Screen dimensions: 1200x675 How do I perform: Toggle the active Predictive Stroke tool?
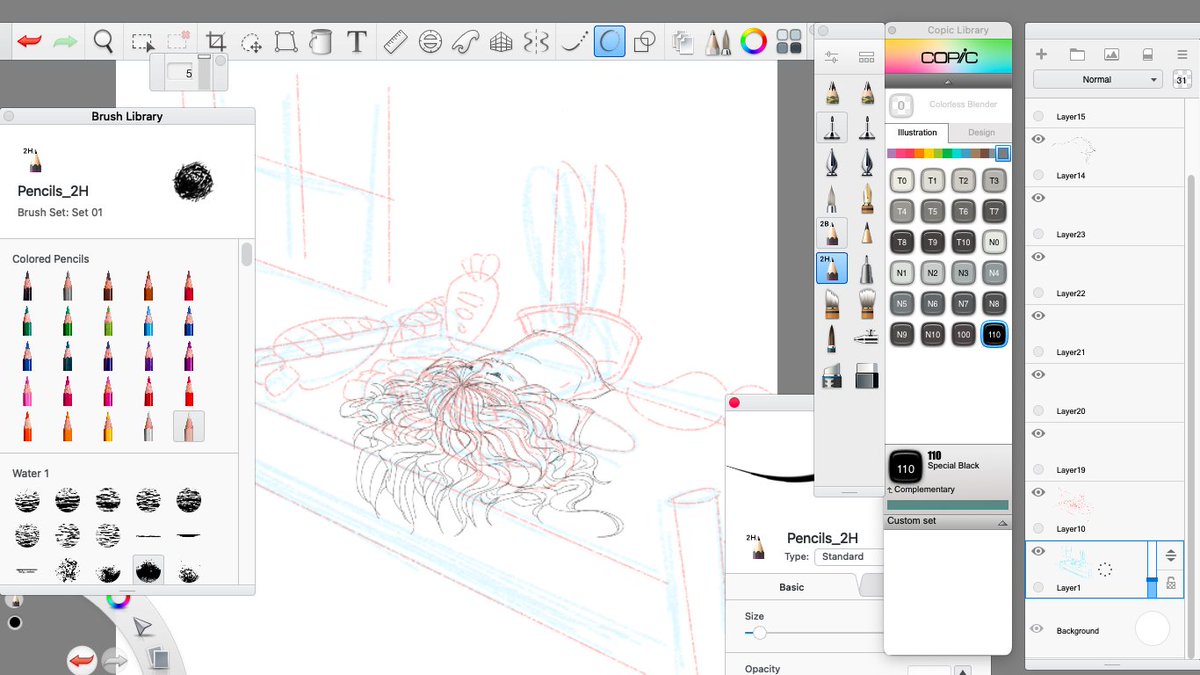click(609, 41)
